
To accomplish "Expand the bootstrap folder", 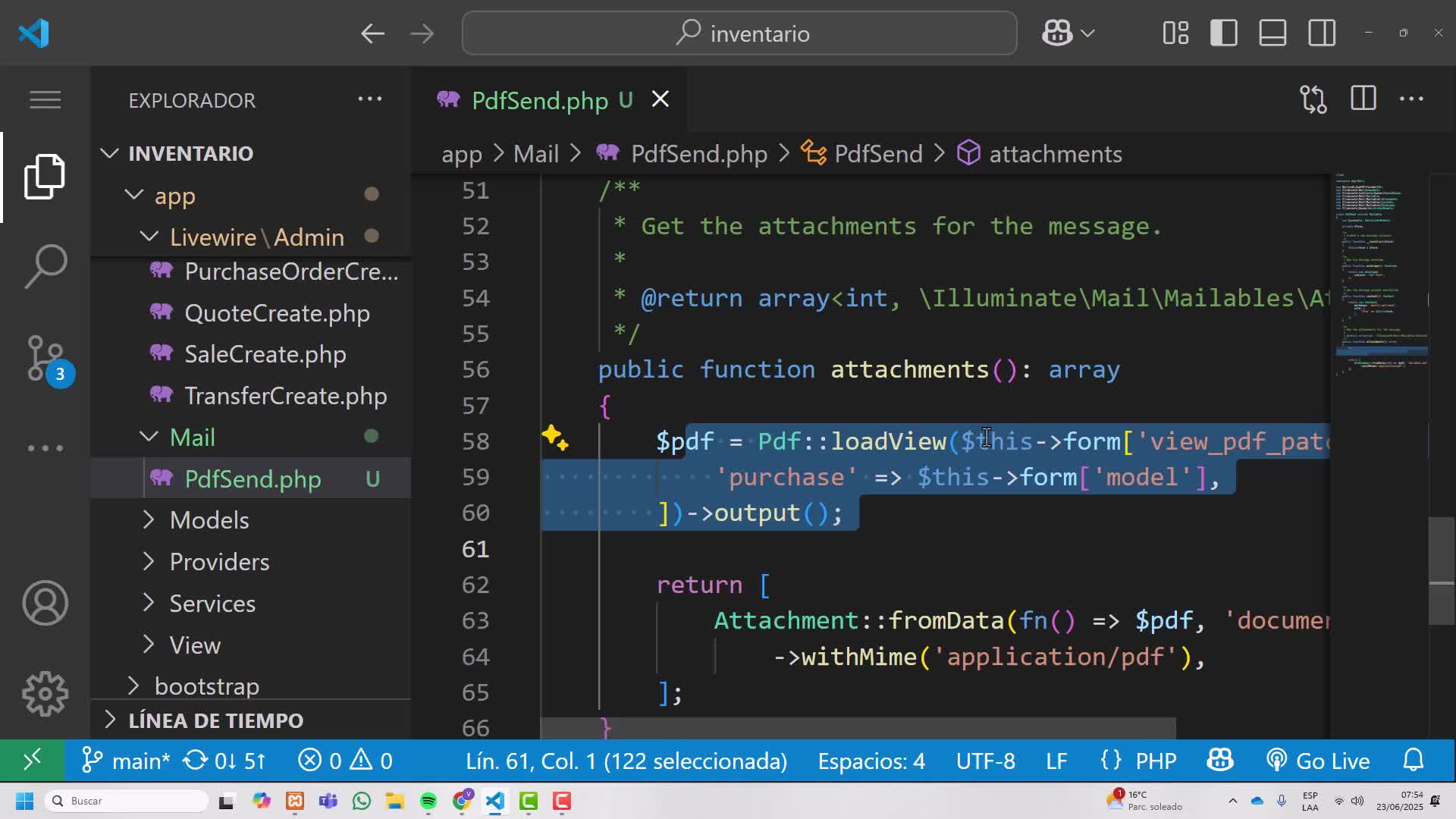I will [x=250, y=686].
